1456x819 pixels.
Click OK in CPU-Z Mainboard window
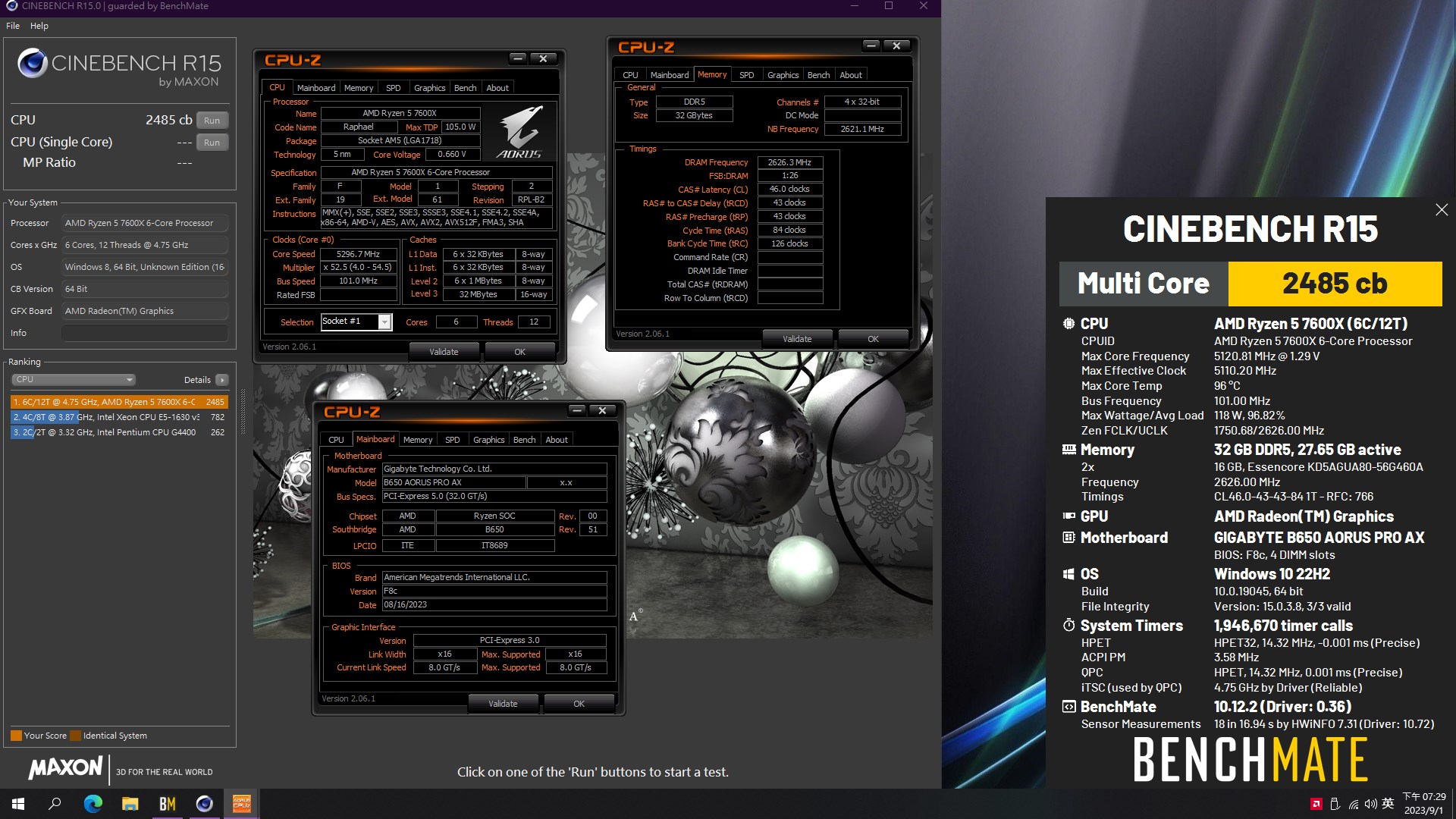(x=579, y=704)
